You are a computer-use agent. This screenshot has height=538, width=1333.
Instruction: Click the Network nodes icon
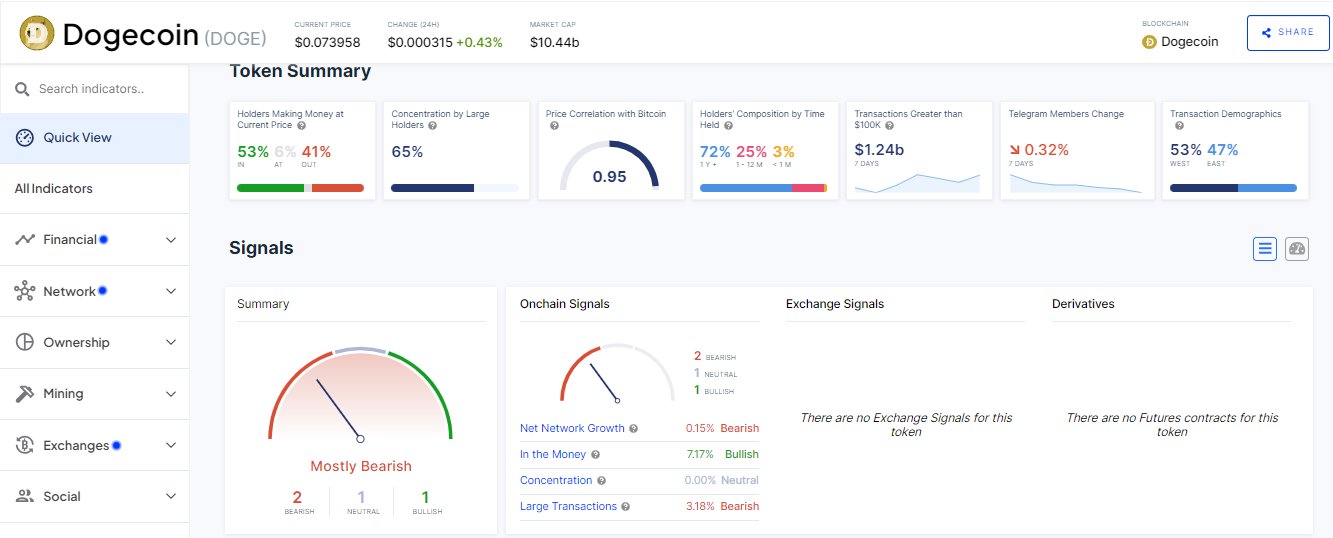point(25,291)
